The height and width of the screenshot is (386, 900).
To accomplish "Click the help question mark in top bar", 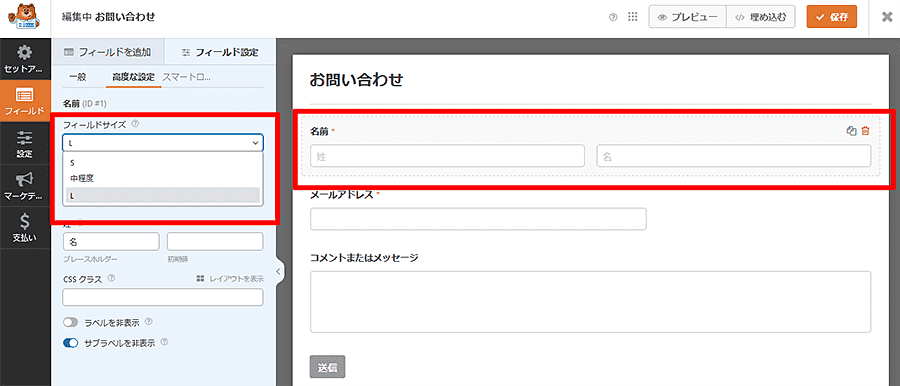I will tap(613, 17).
